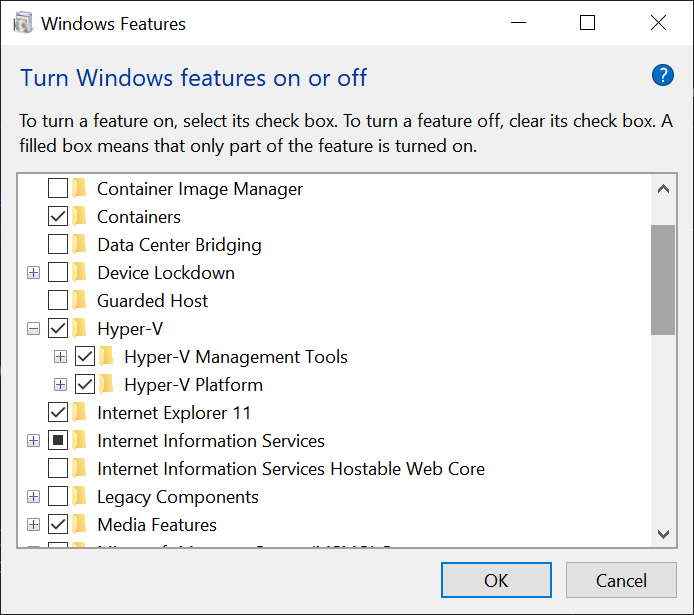
Task: Click the folder icon beside Containers
Action: click(x=80, y=217)
